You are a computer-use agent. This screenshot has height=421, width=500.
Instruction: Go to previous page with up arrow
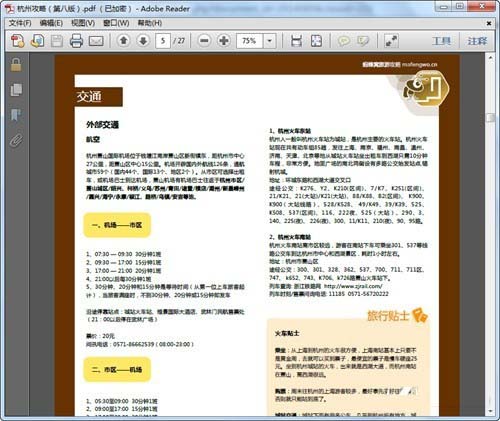pos(124,41)
